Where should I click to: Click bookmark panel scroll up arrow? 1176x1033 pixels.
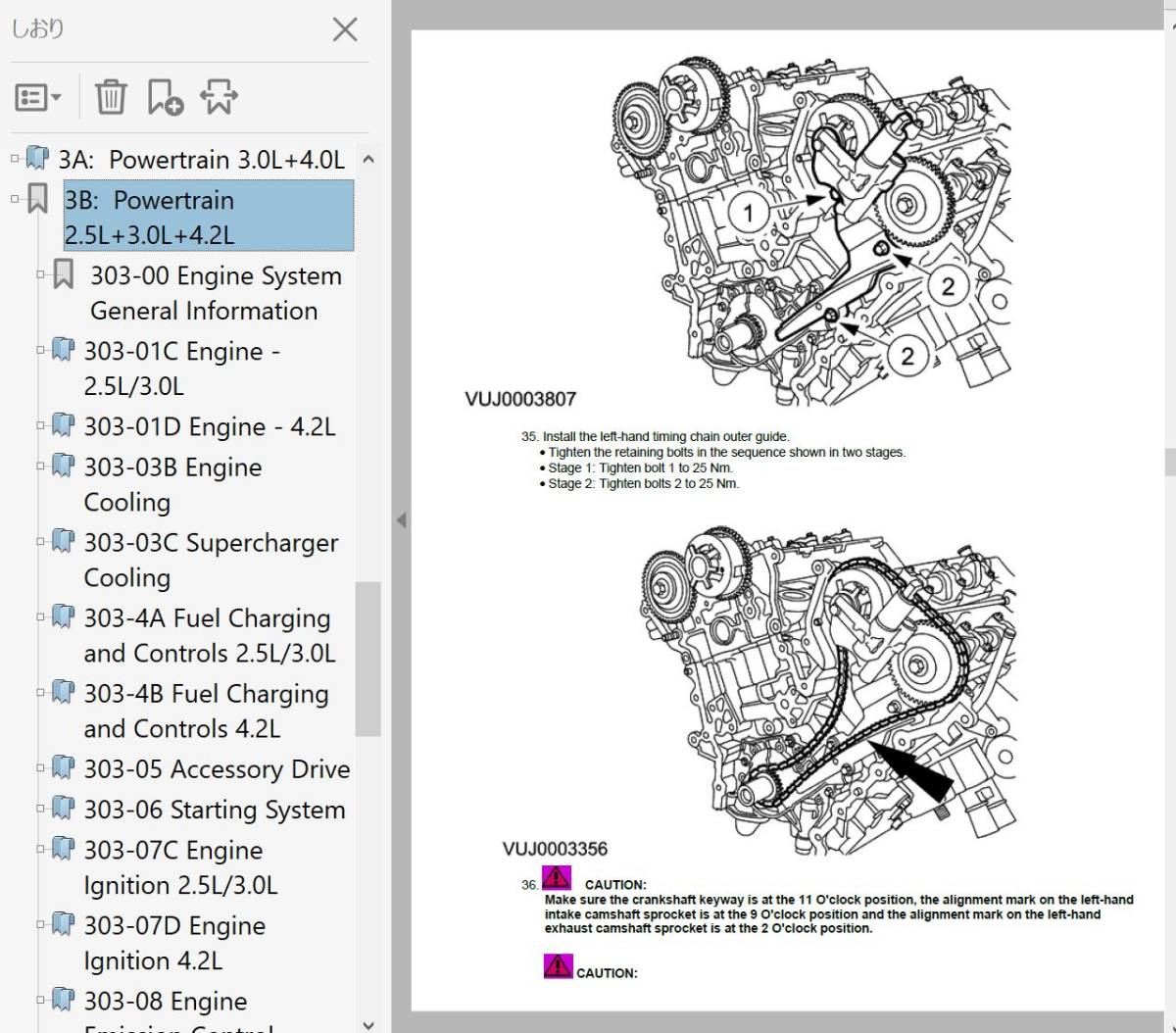click(x=367, y=158)
